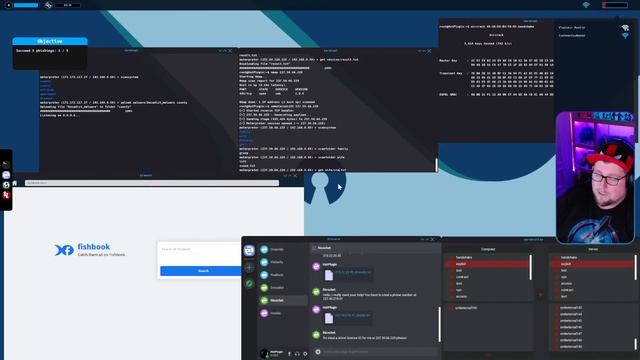Select the purple-avatar contact below Ricochet
The width and height of the screenshot is (640, 360).
tap(283, 313)
